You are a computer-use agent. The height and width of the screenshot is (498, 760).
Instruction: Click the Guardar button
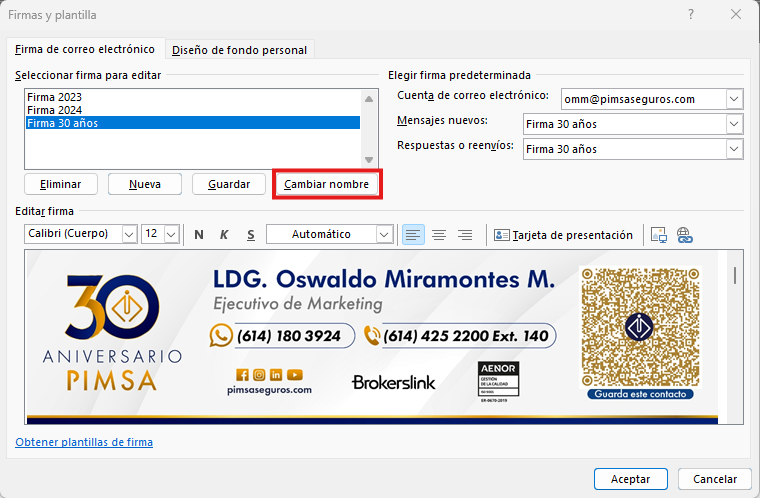229,184
